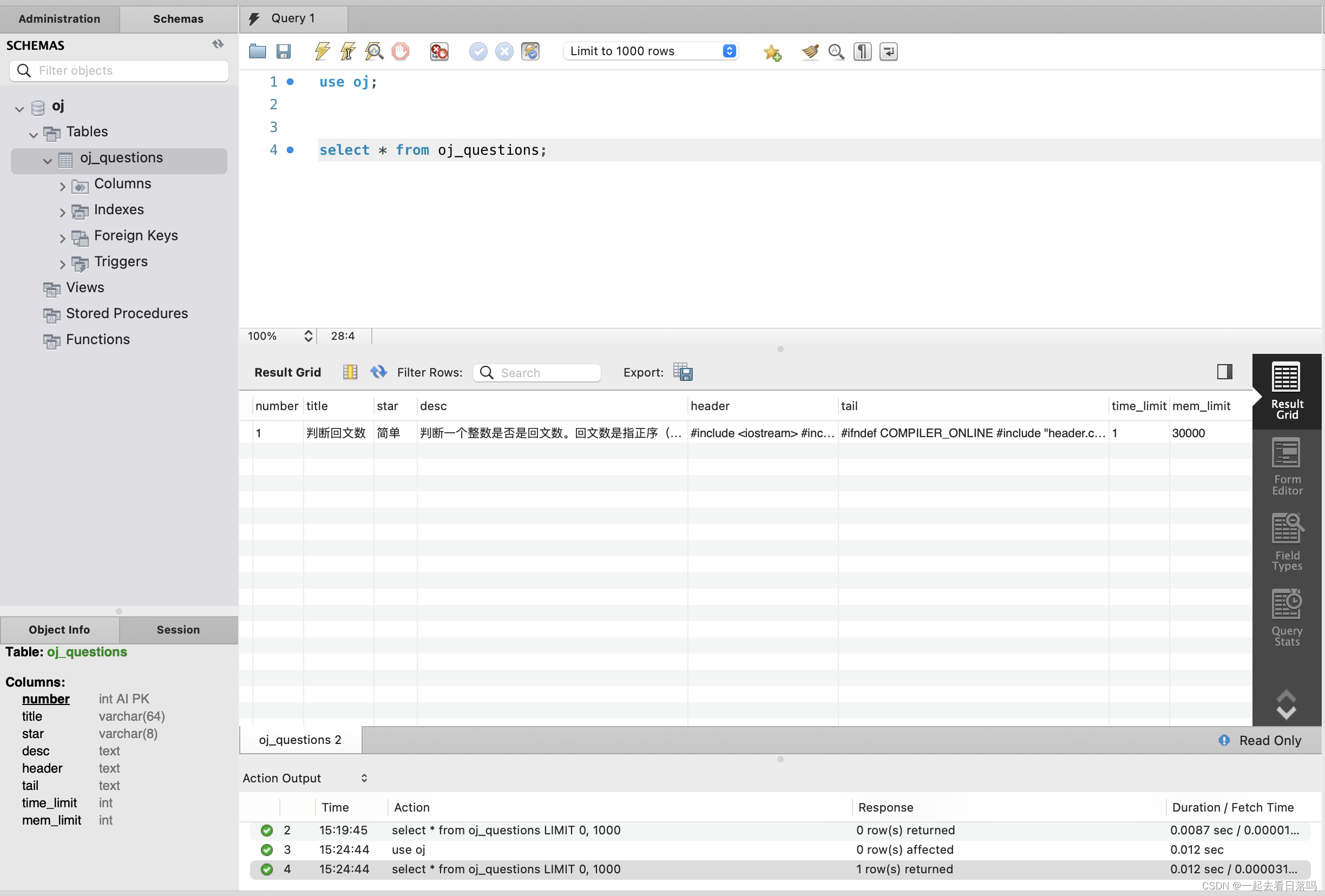Screen dimensions: 1325x896
Task: Open the Limit to 1000 rows dropdown
Action: tap(651, 51)
